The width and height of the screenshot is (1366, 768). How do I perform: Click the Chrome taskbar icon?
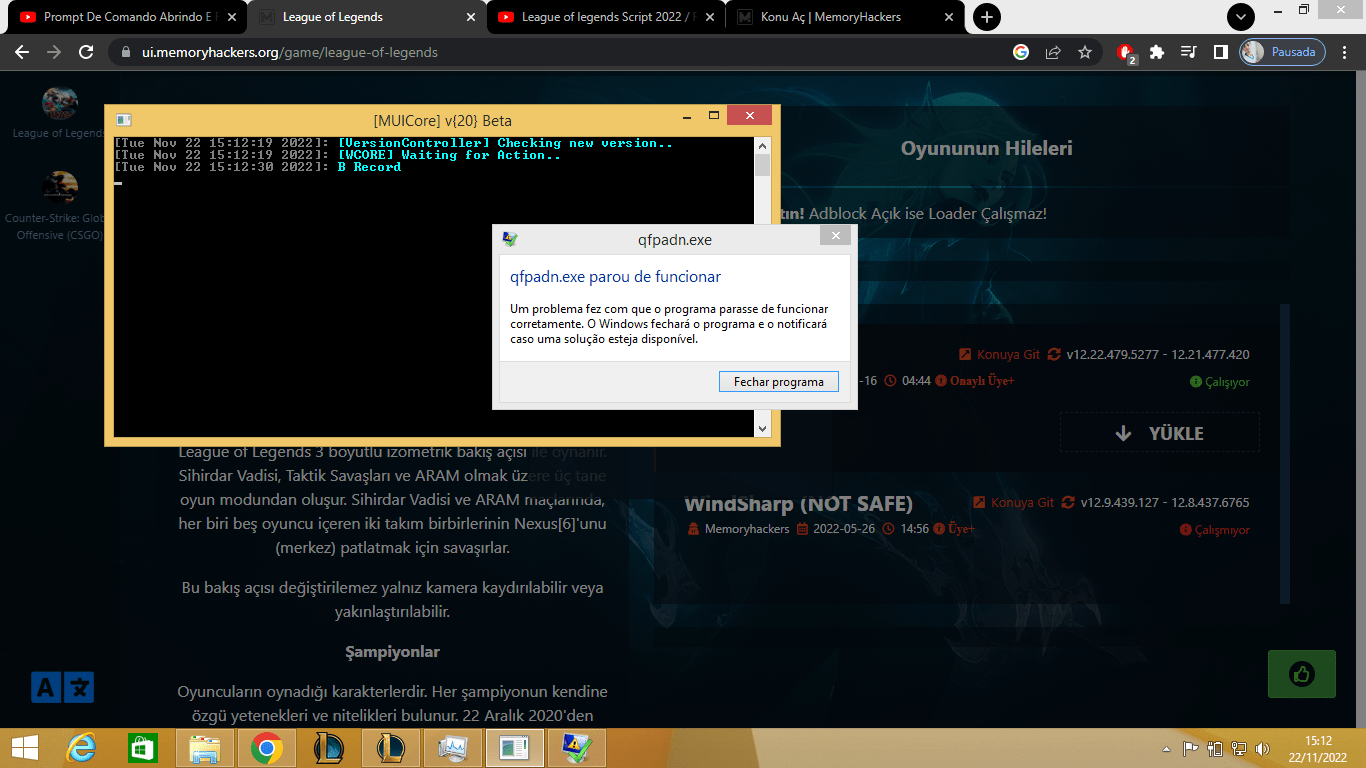point(267,747)
